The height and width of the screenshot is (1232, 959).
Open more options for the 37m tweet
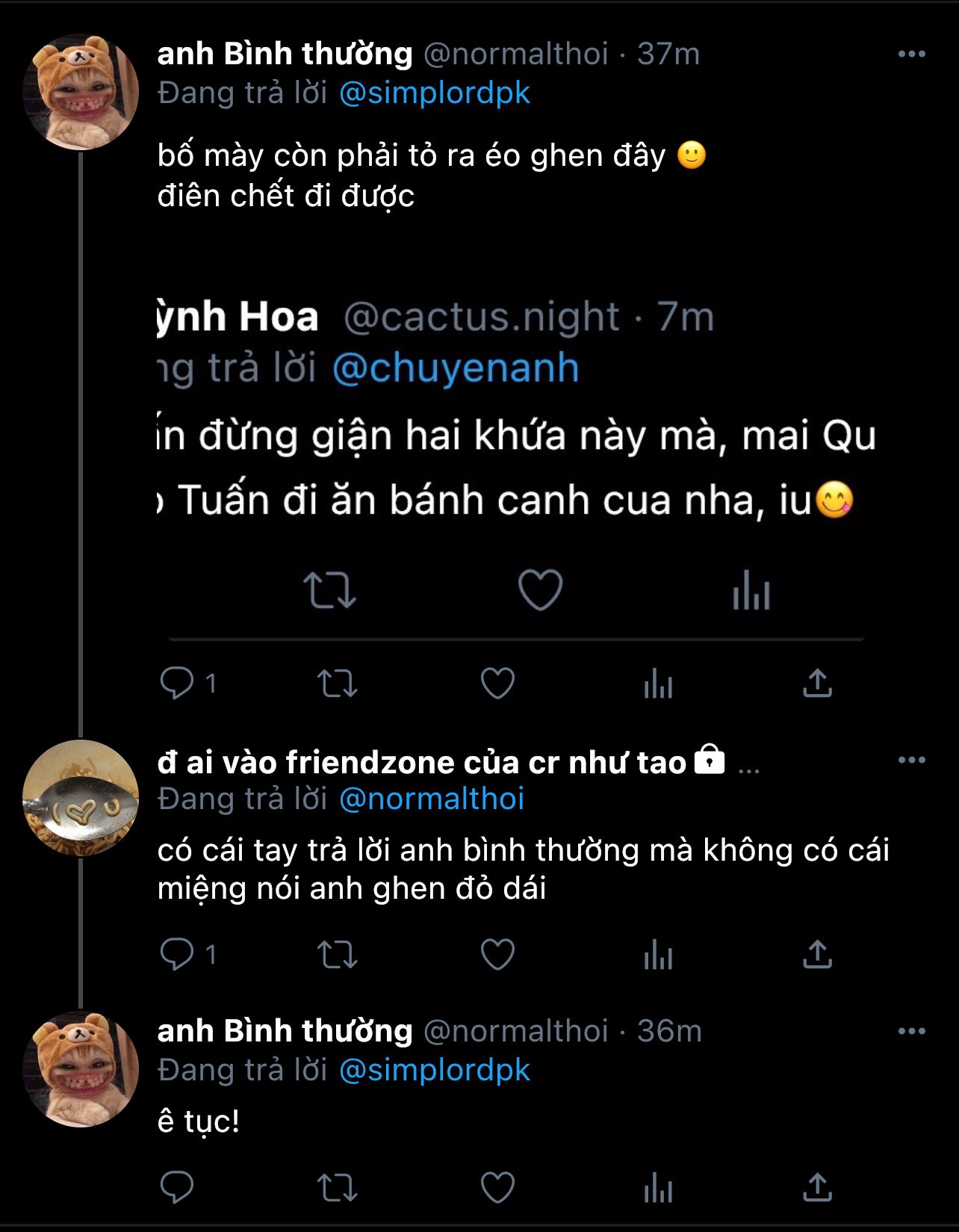pyautogui.click(x=911, y=54)
